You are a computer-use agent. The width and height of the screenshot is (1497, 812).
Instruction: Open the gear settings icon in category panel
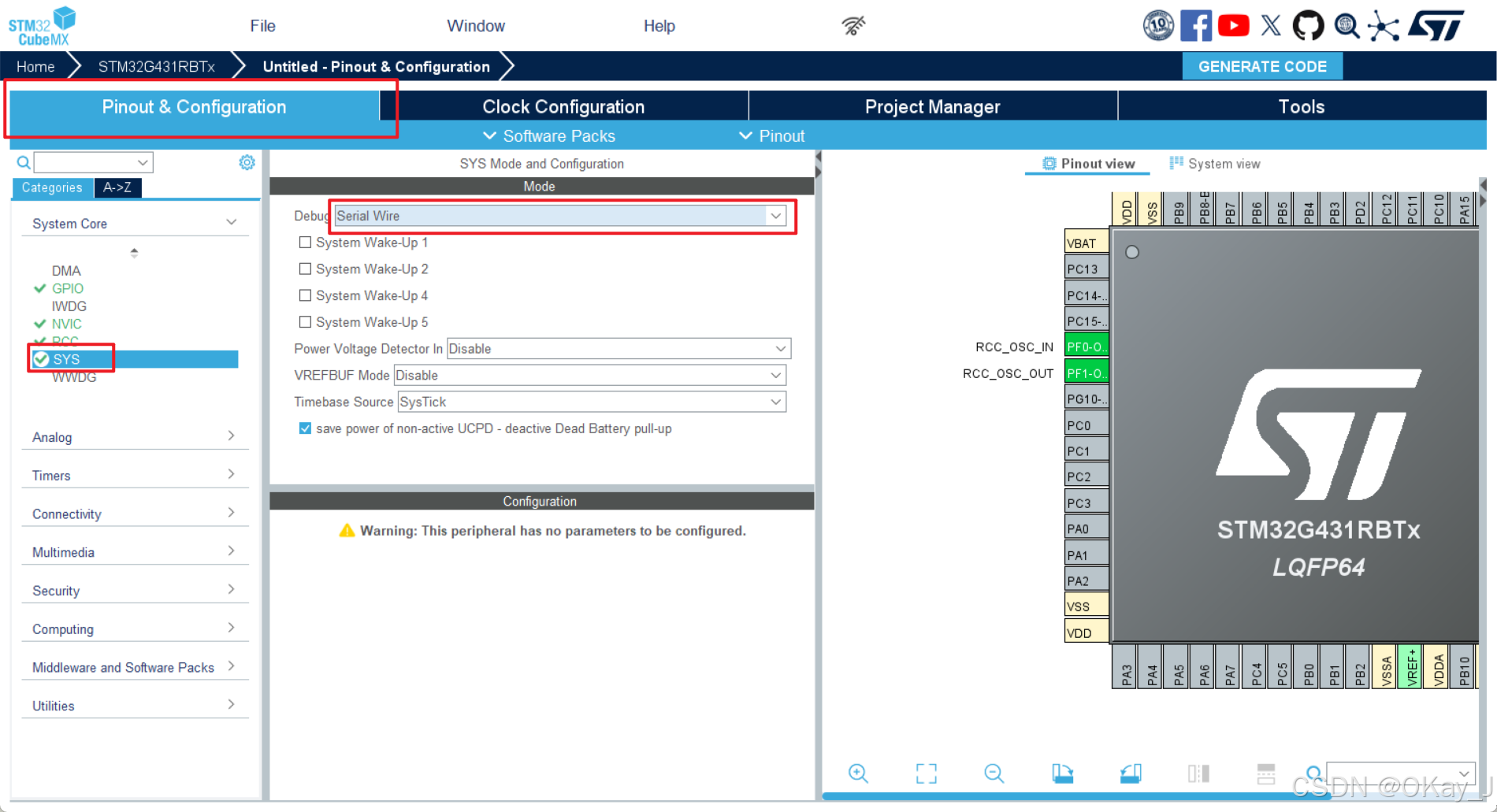coord(247,162)
